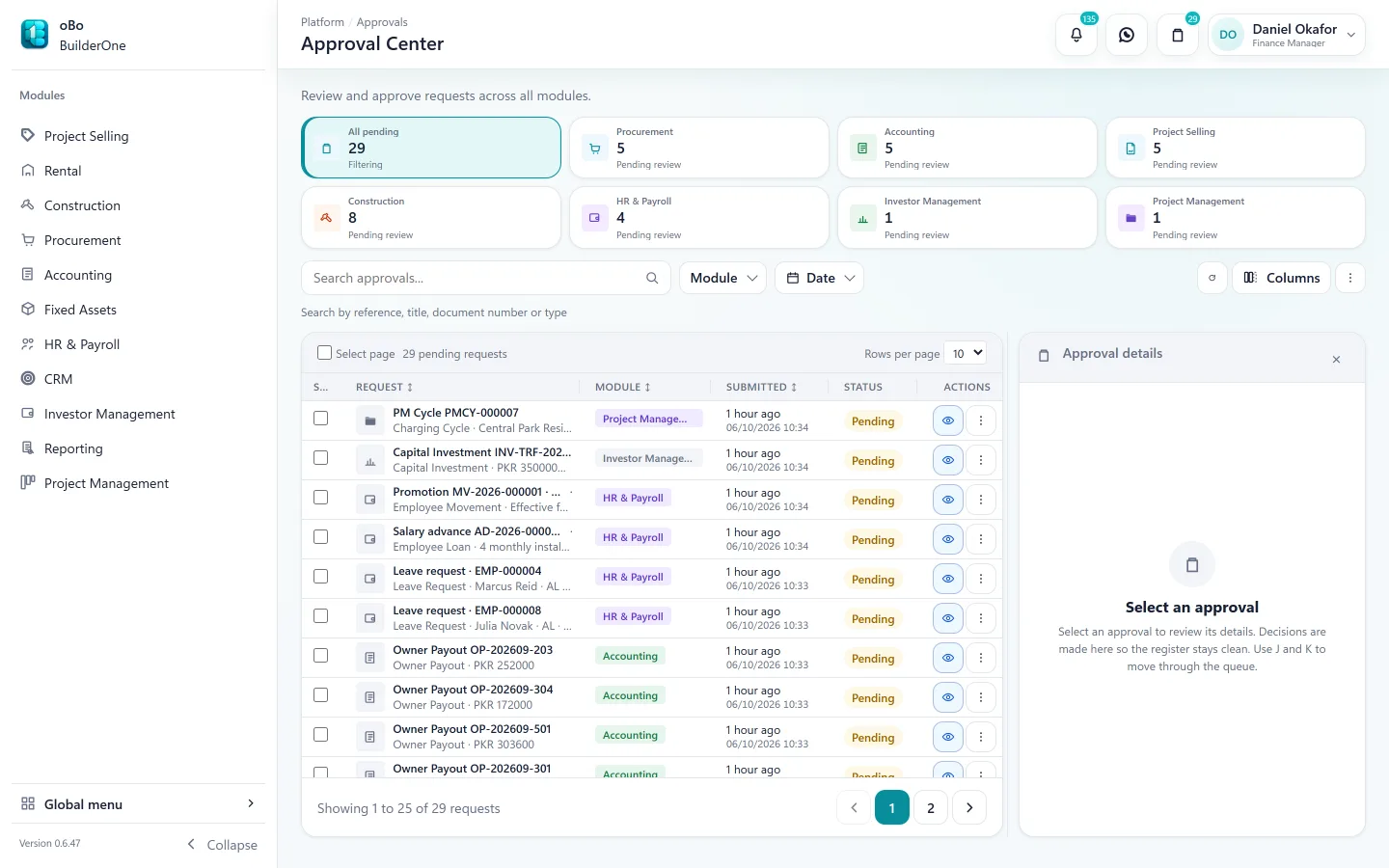
Task: Click the chart icon of Capital Investment row
Action: coord(369,460)
